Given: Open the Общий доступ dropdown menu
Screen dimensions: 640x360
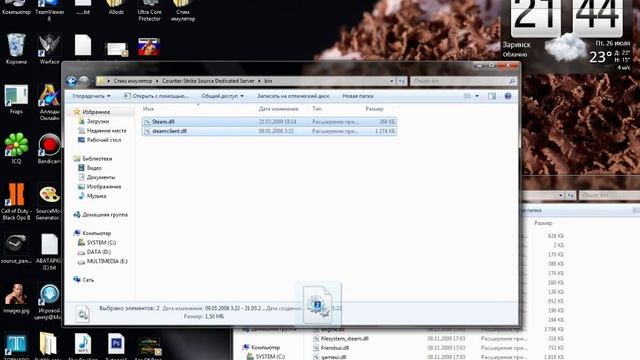Looking at the screenshot, I should (x=222, y=96).
